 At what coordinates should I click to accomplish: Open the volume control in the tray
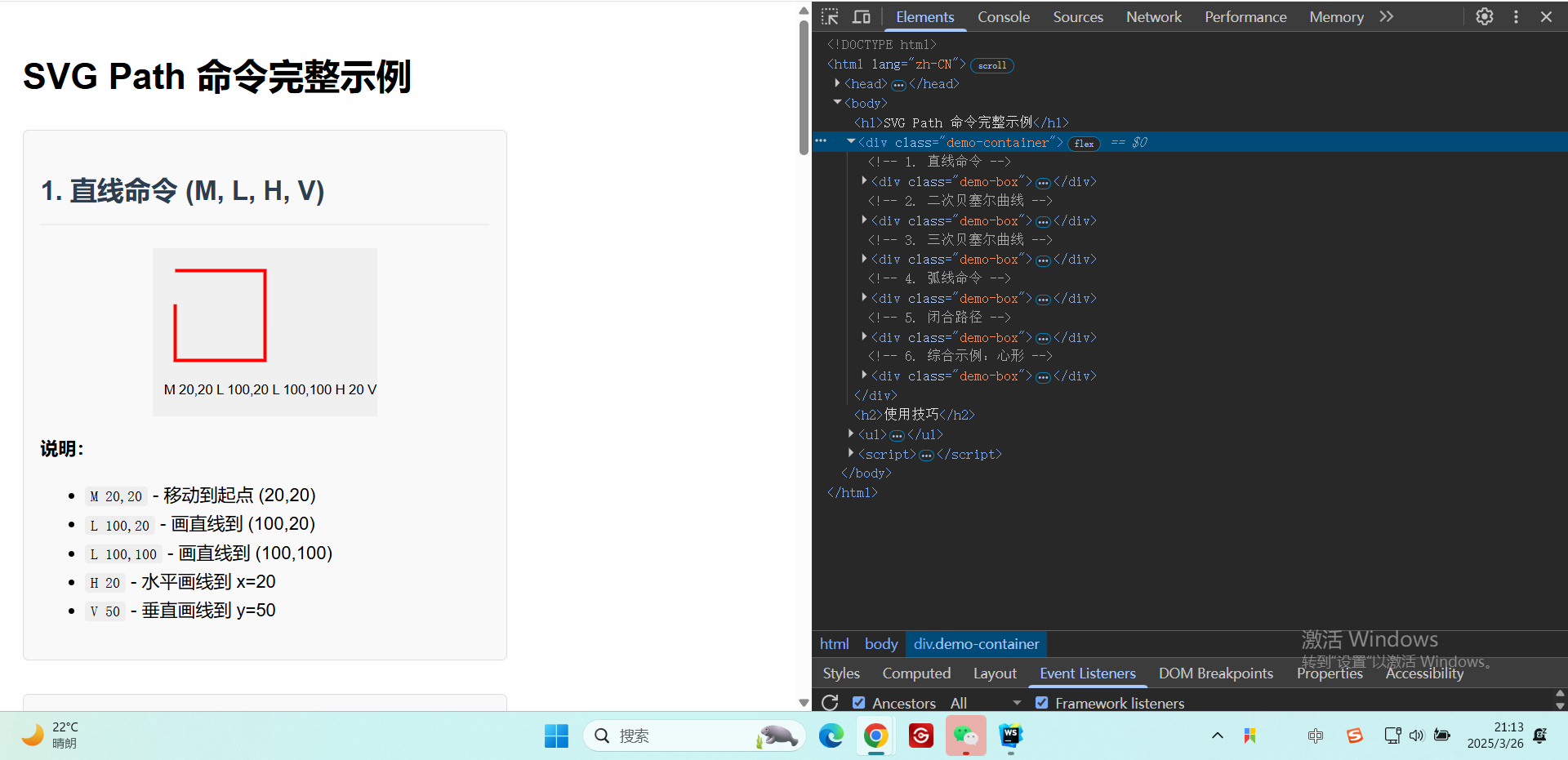(x=1416, y=736)
